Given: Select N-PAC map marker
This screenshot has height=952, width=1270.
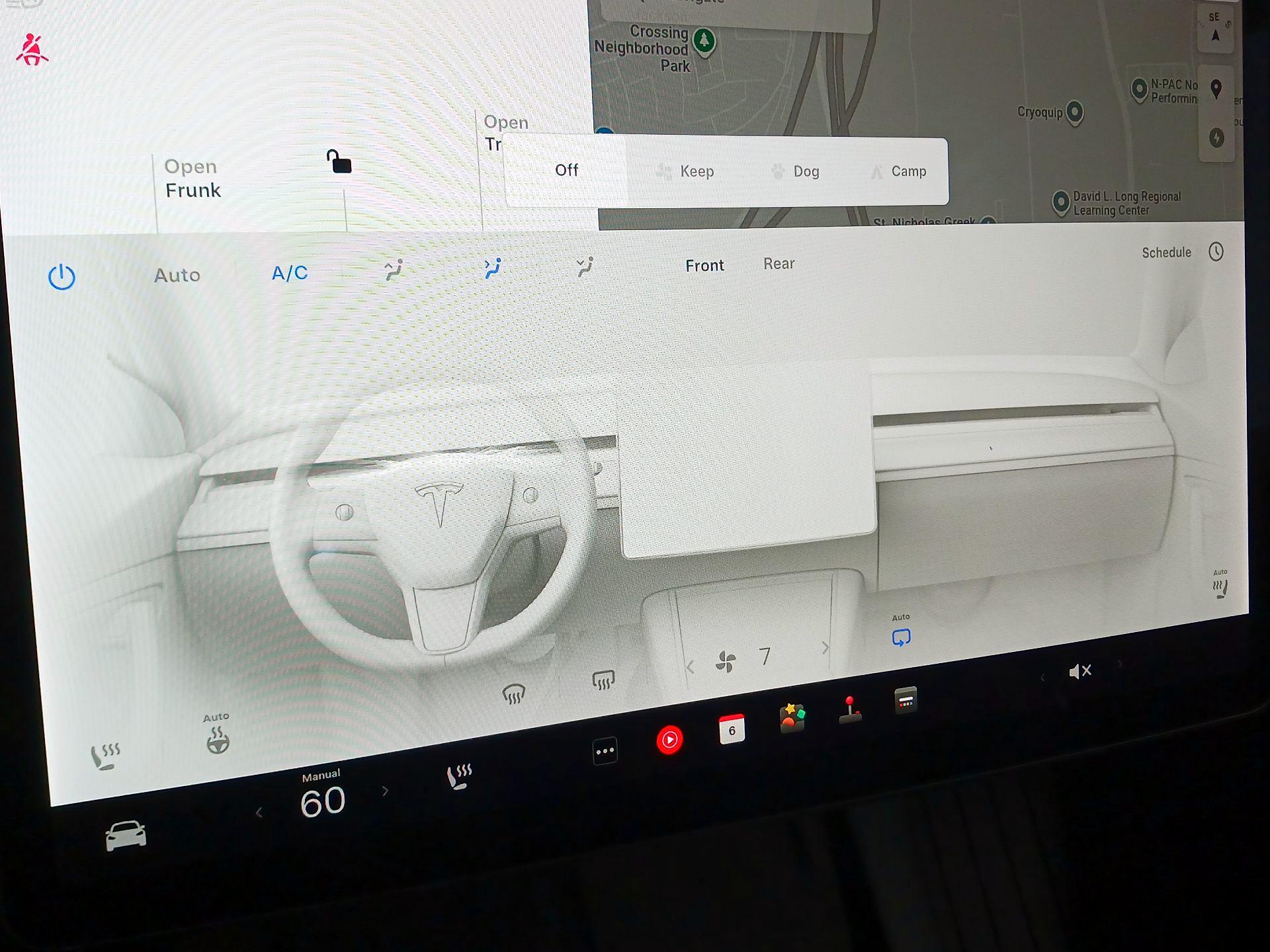Looking at the screenshot, I should pyautogui.click(x=1139, y=89).
